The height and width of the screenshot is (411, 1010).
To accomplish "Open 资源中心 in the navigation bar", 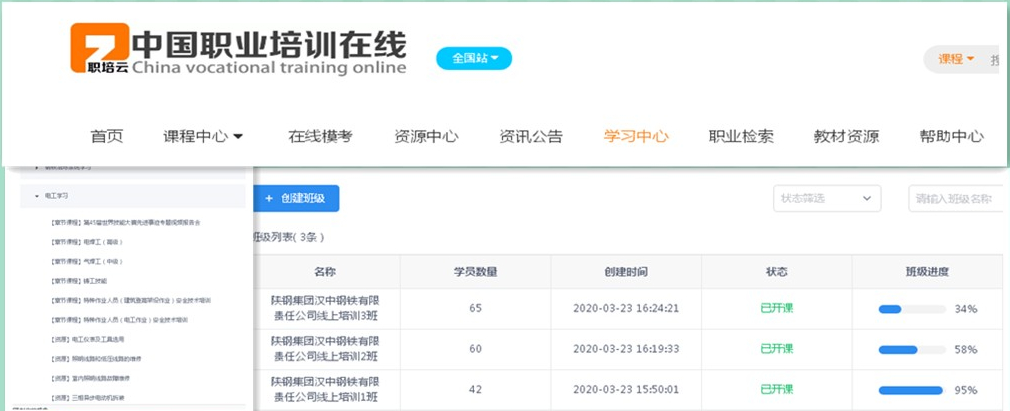I will tap(426, 137).
